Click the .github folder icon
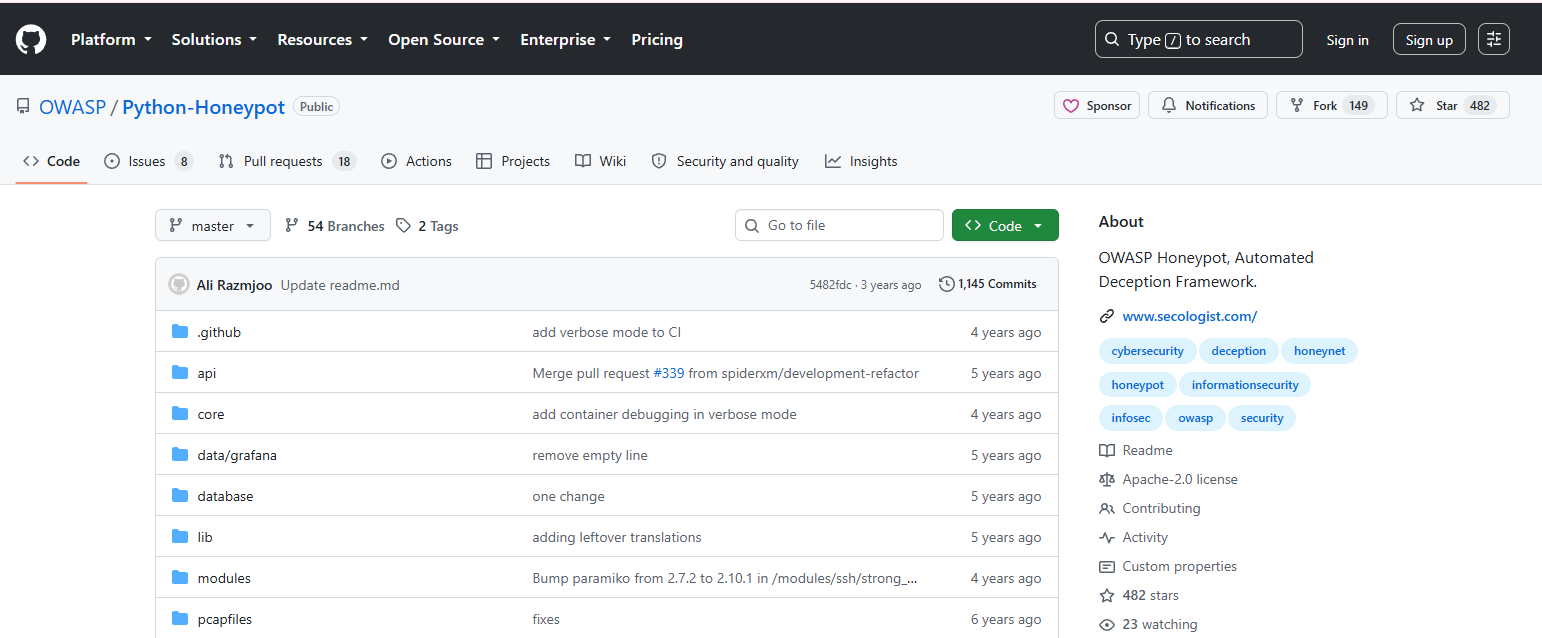The image size is (1542, 638). click(180, 332)
